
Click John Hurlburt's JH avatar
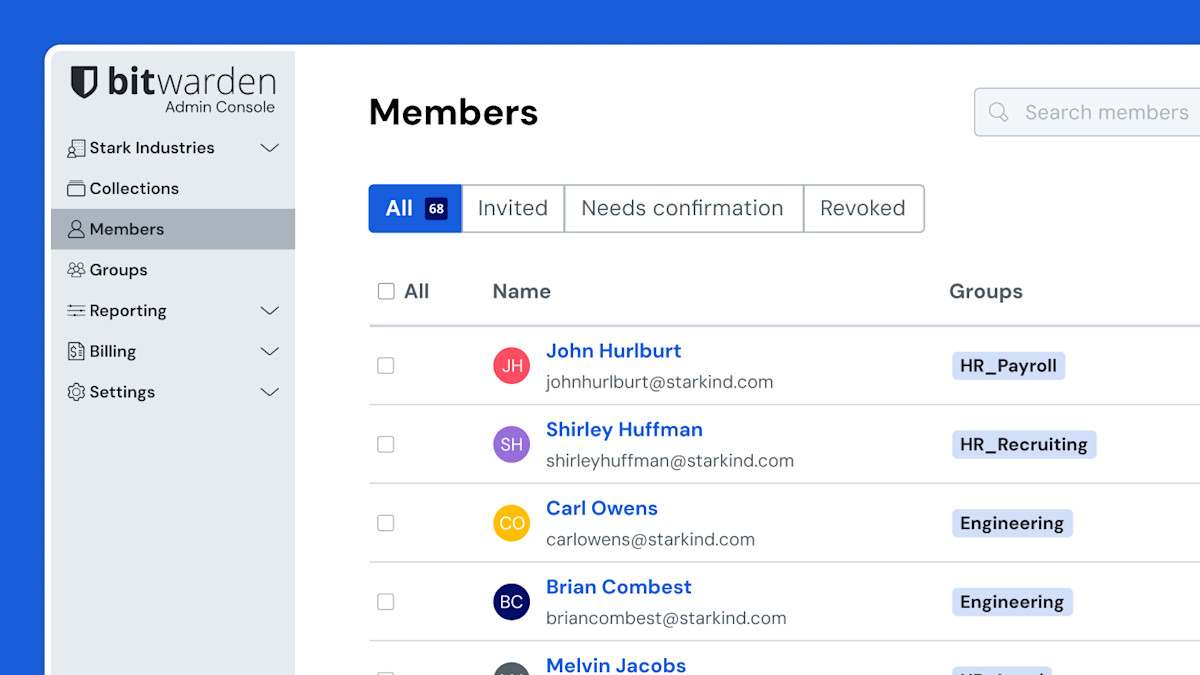[511, 366]
